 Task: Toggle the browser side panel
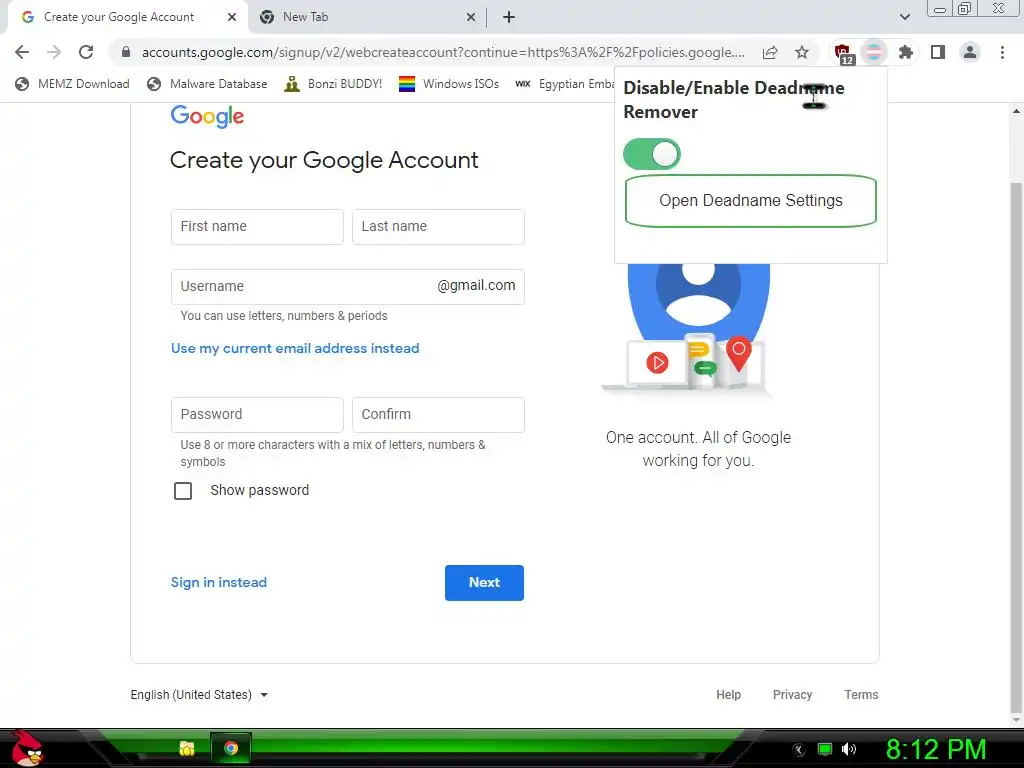(938, 52)
